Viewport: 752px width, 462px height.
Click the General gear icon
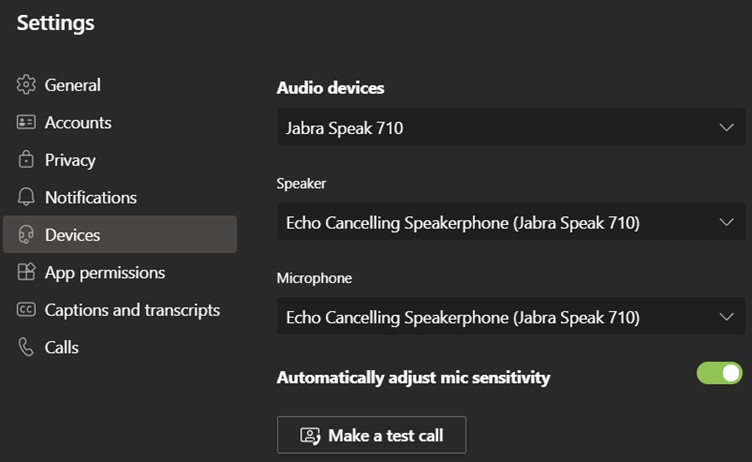[x=26, y=85]
